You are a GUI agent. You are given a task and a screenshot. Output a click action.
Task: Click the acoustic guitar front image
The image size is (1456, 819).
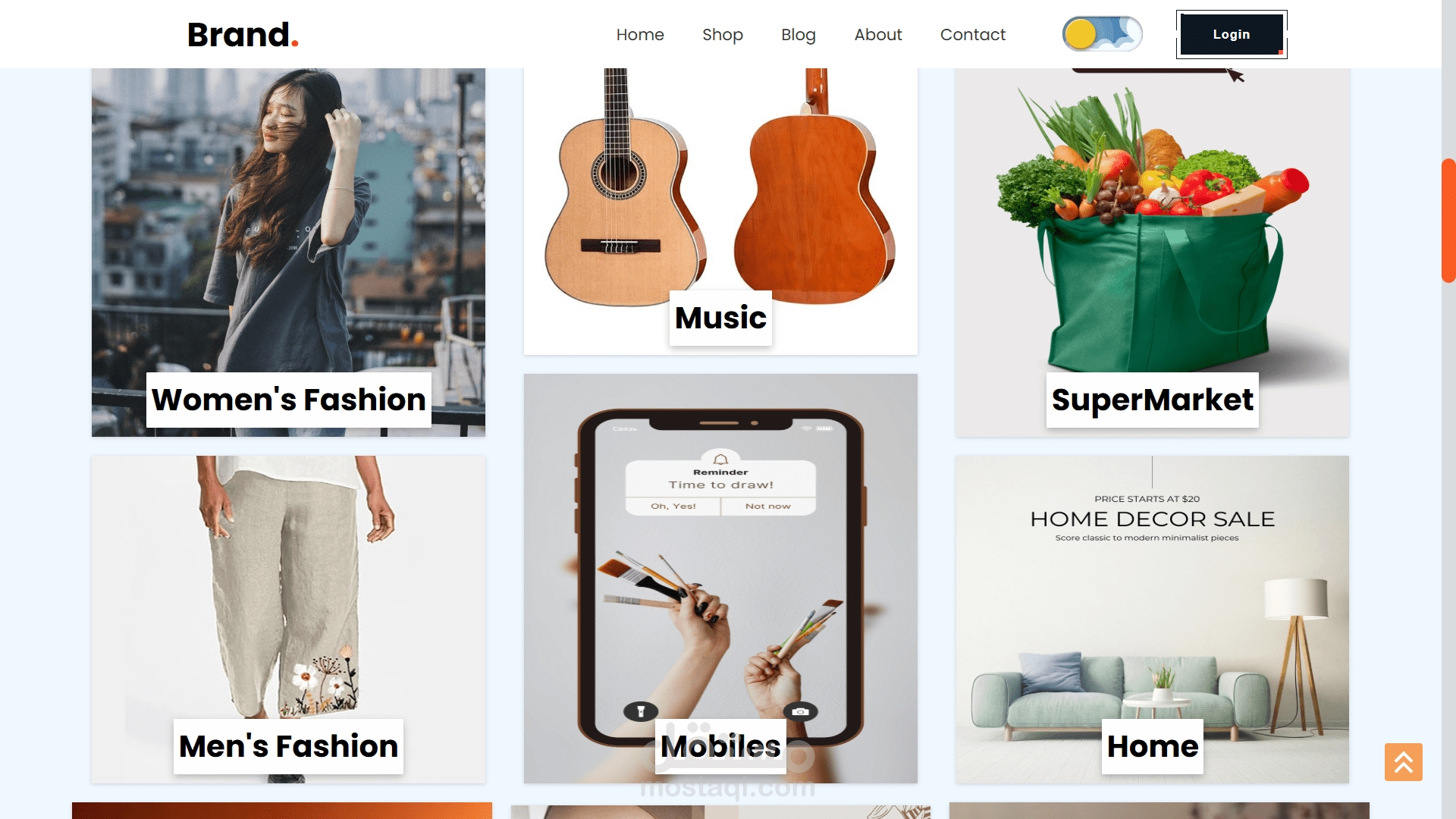pyautogui.click(x=623, y=190)
